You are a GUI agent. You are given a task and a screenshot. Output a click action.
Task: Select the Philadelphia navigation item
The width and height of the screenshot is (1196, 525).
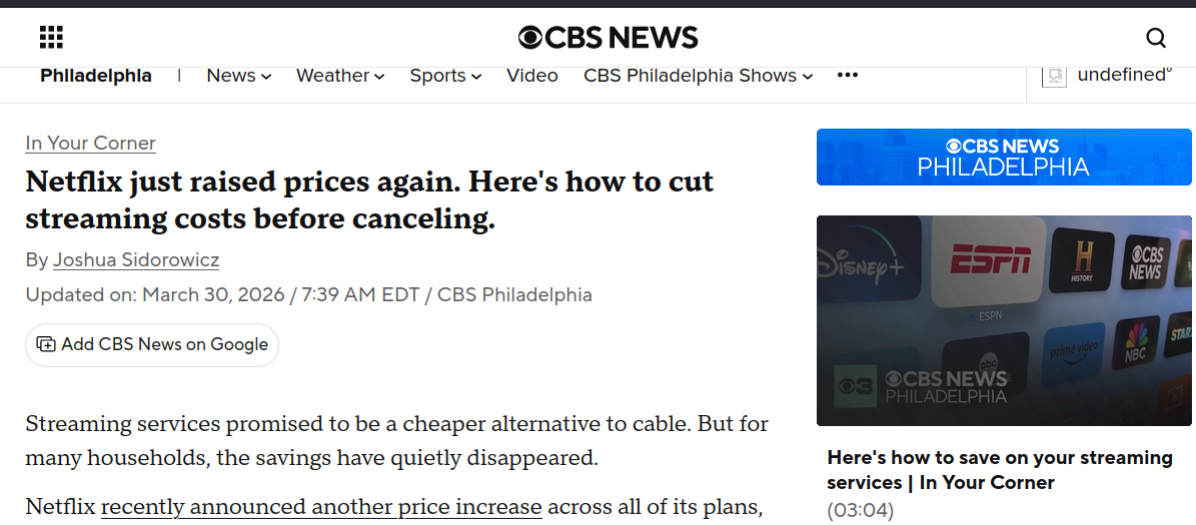point(96,76)
